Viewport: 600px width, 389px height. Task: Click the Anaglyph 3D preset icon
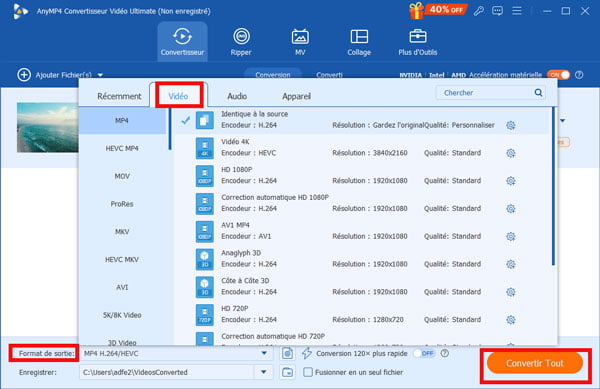[205, 259]
